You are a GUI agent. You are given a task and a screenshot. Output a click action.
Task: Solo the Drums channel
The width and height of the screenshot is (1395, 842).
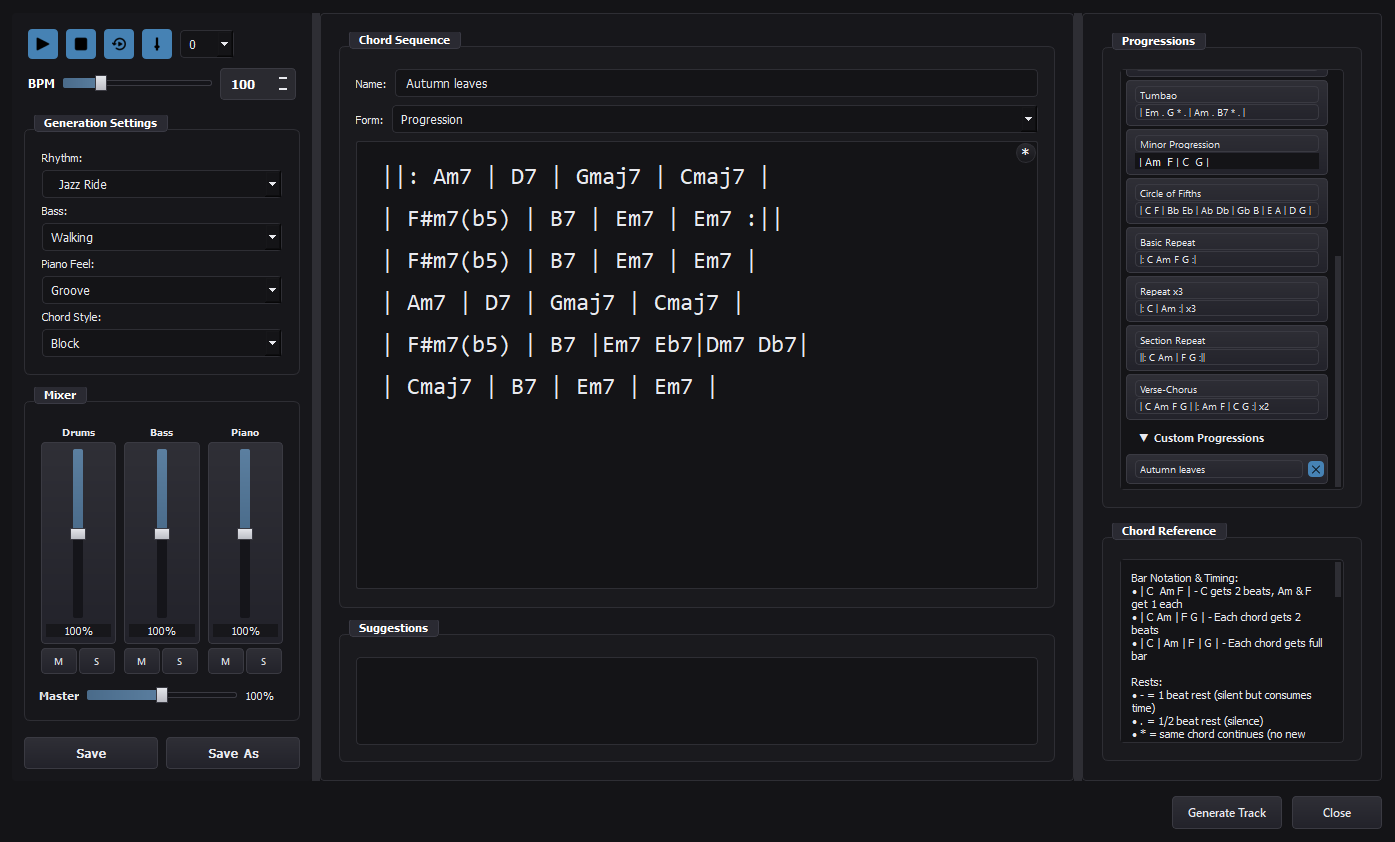pos(96,661)
